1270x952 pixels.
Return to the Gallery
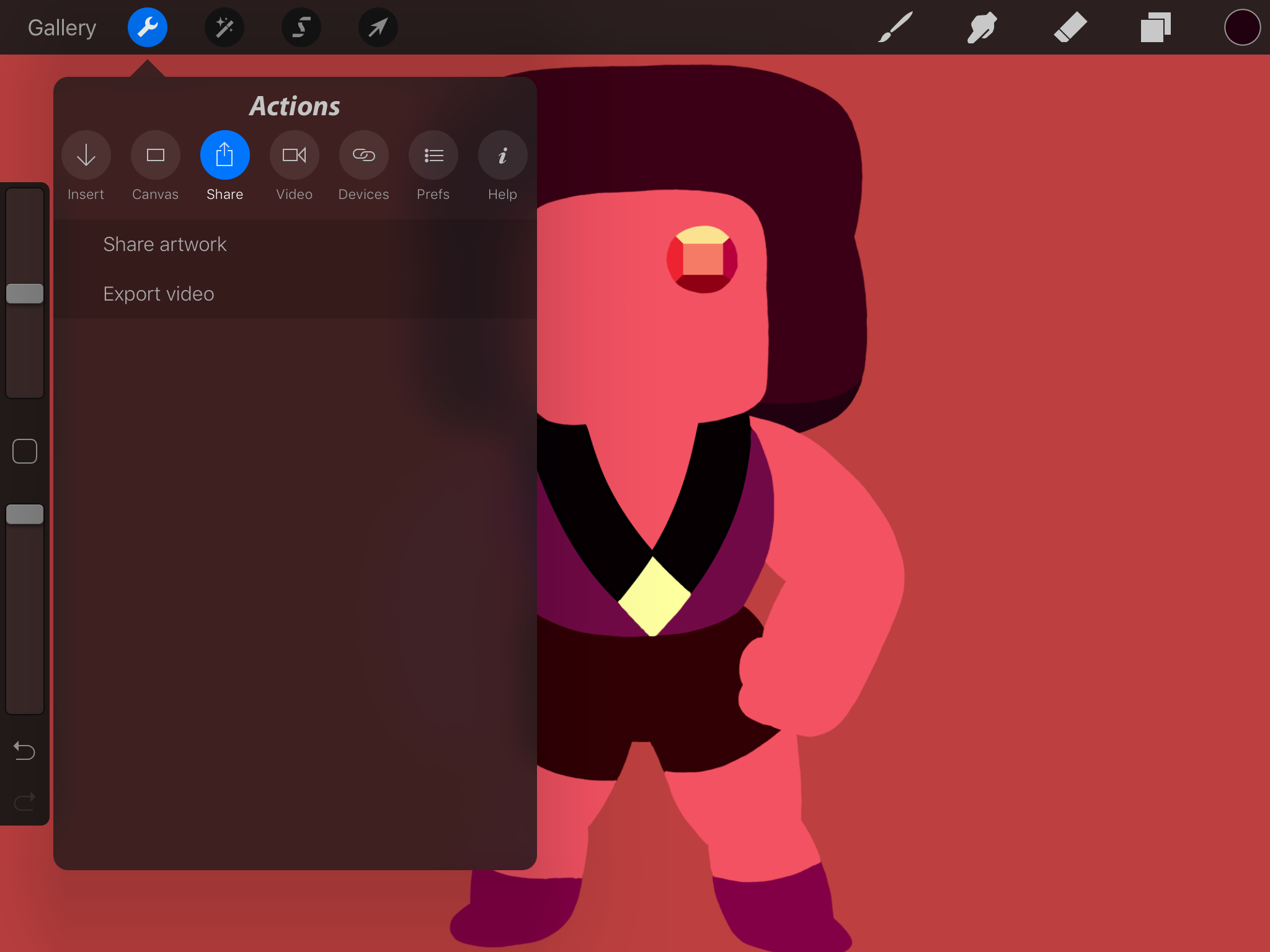62,28
